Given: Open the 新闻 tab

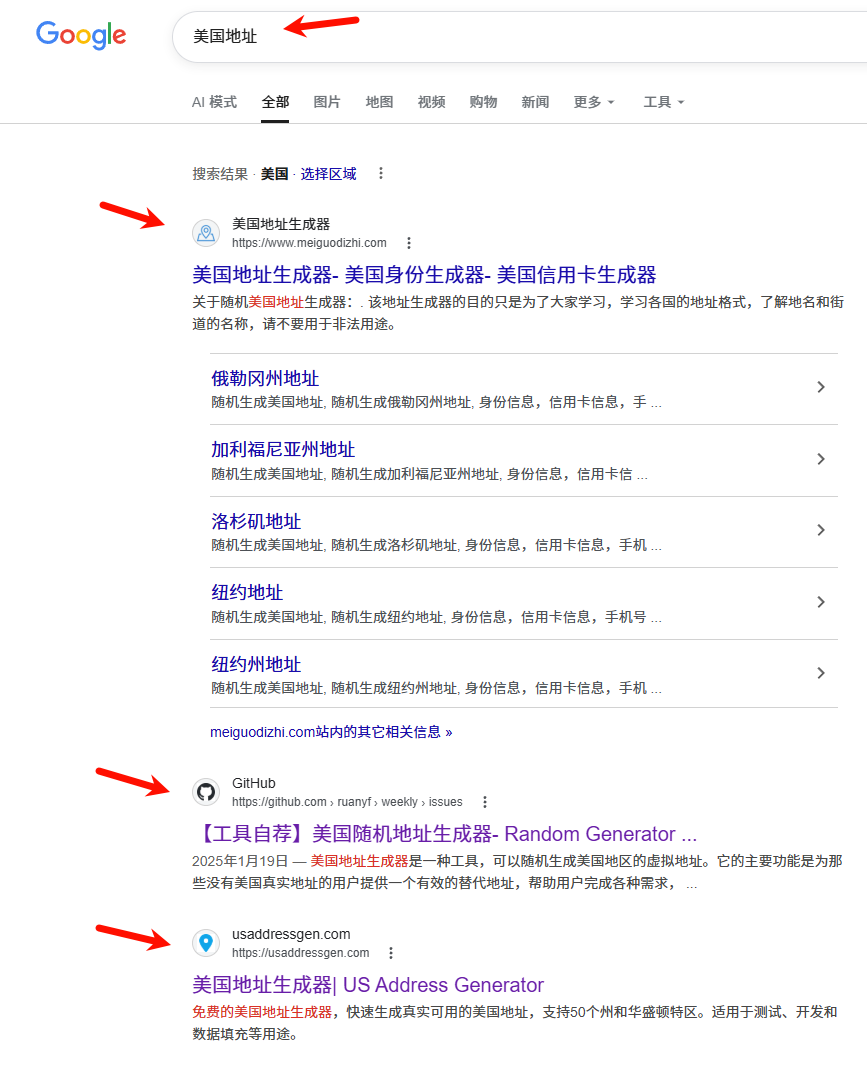Looking at the screenshot, I should tap(535, 102).
